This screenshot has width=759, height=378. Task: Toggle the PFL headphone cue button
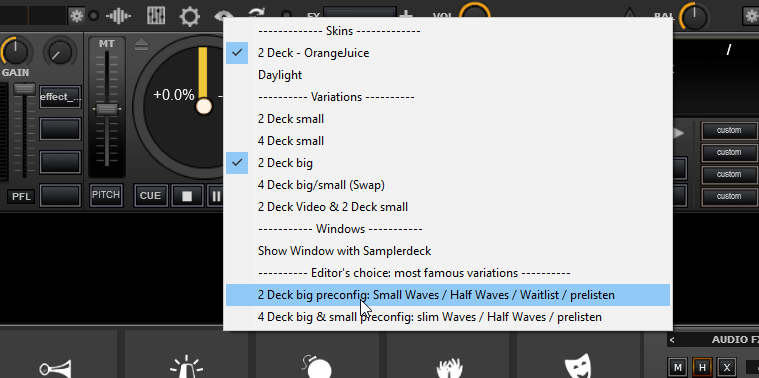(21, 197)
